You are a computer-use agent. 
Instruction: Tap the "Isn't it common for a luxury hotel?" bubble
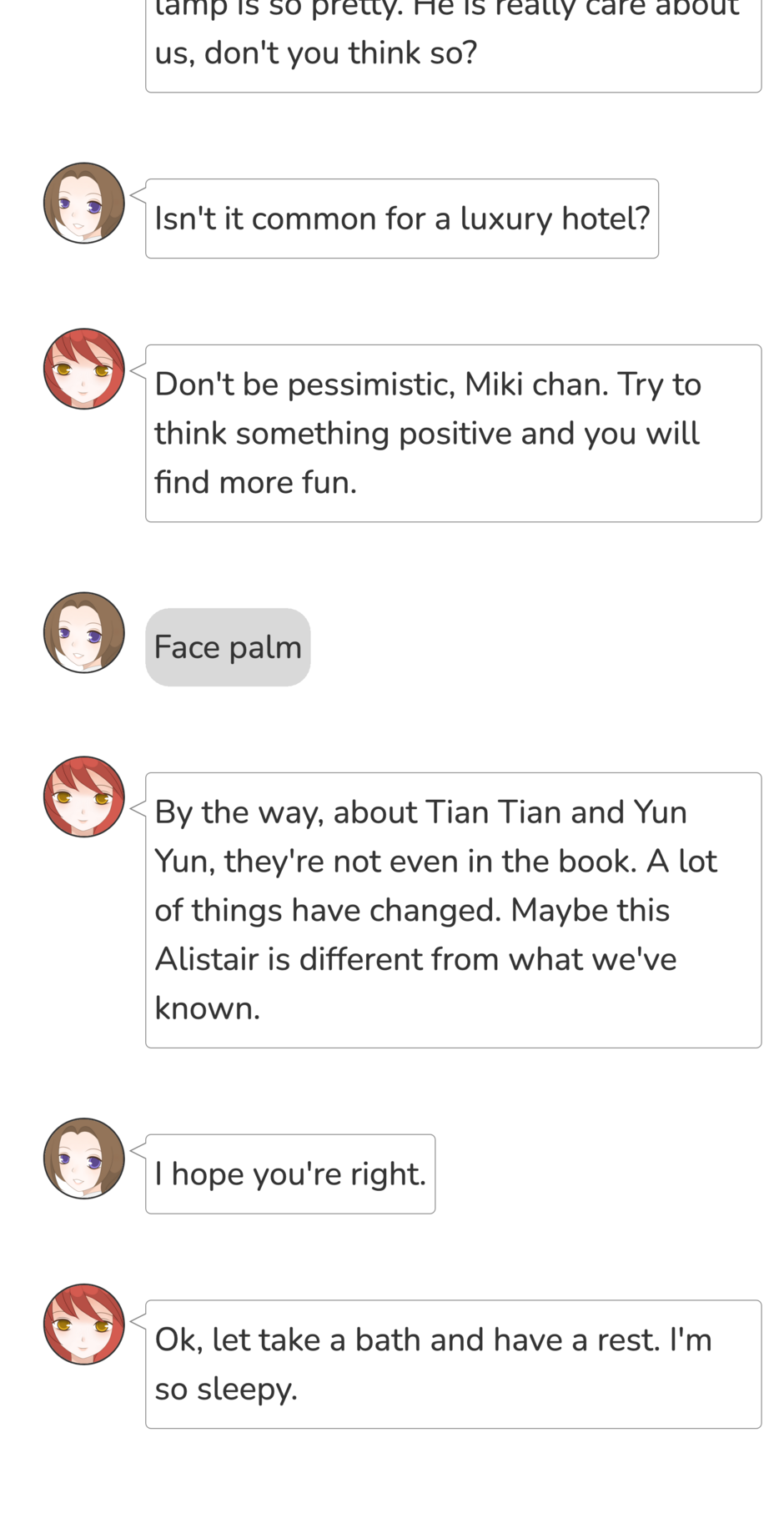(x=402, y=219)
